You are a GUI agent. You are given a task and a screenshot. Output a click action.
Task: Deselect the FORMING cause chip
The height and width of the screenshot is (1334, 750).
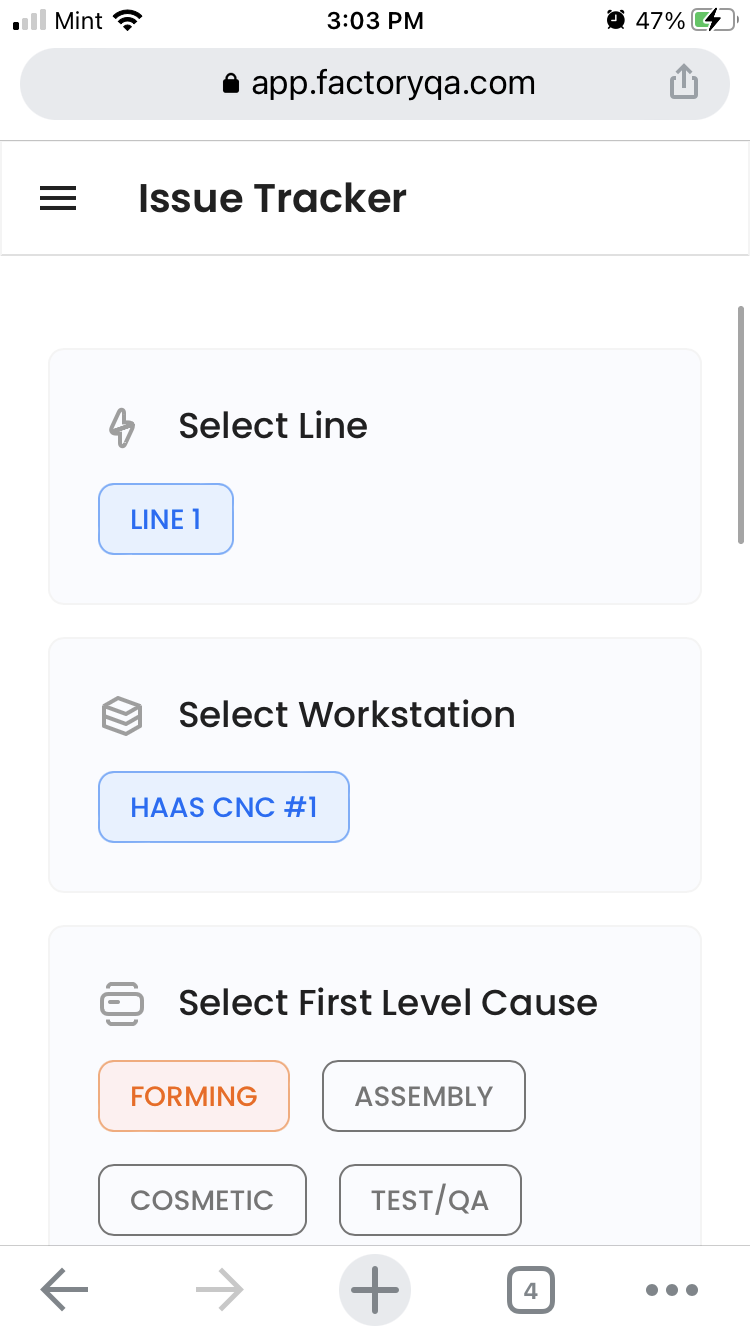[x=194, y=1096]
